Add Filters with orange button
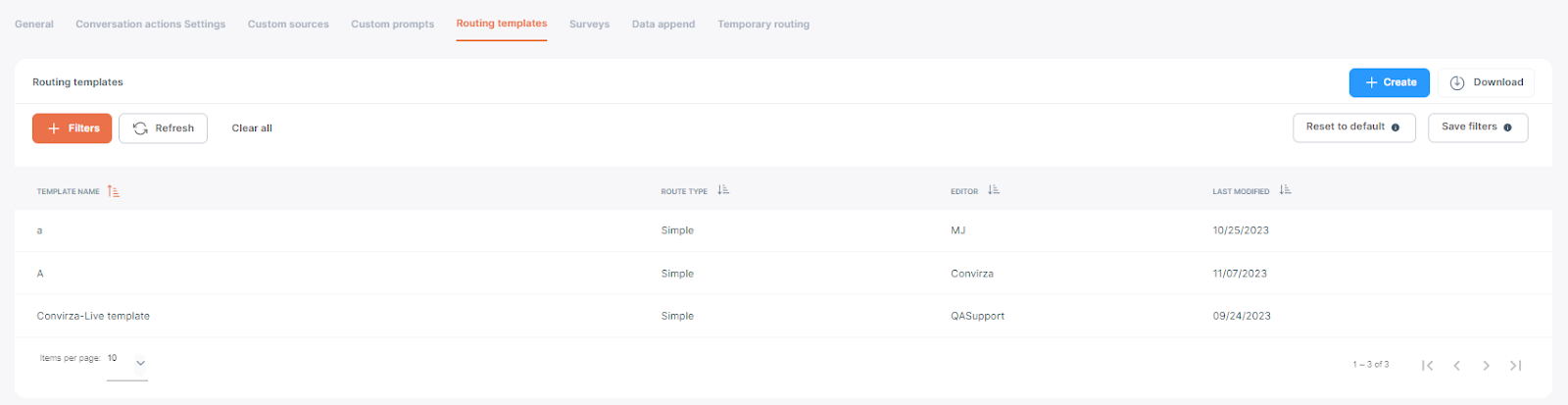The width and height of the screenshot is (1568, 405). (72, 128)
